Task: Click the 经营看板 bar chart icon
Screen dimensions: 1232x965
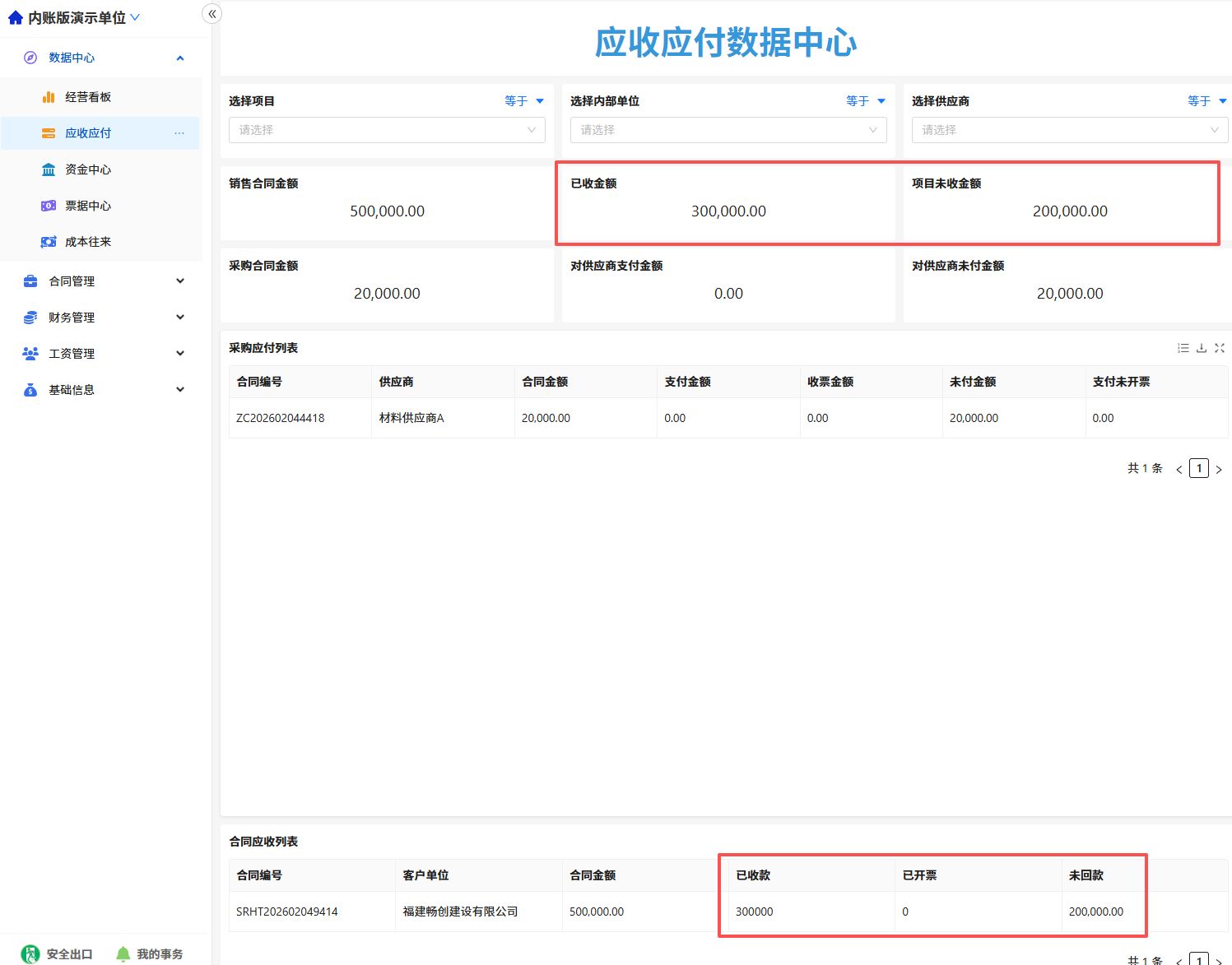Action: (49, 97)
